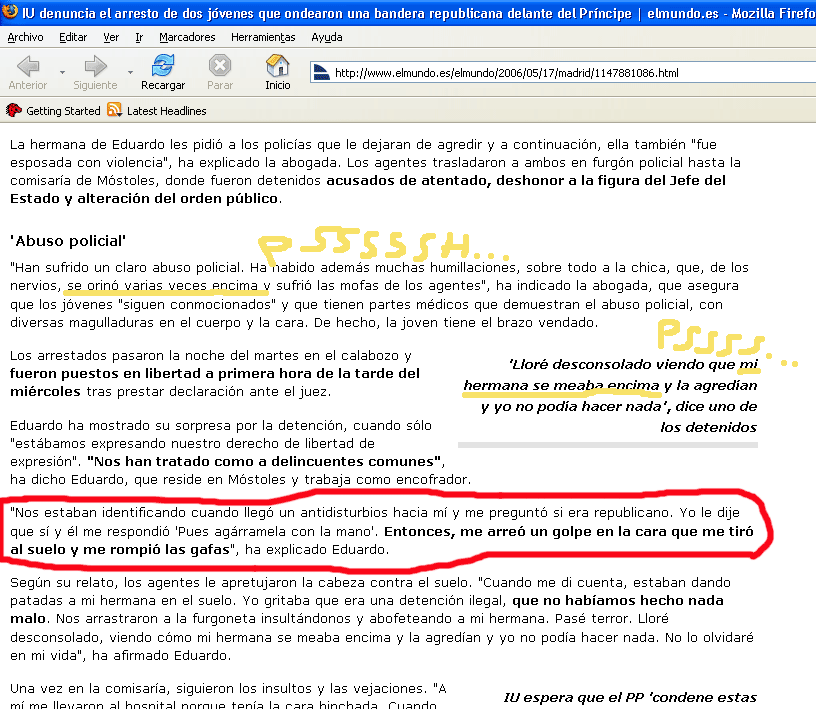Open the Ir menu
Image resolution: width=816 pixels, height=709 pixels.
click(139, 37)
